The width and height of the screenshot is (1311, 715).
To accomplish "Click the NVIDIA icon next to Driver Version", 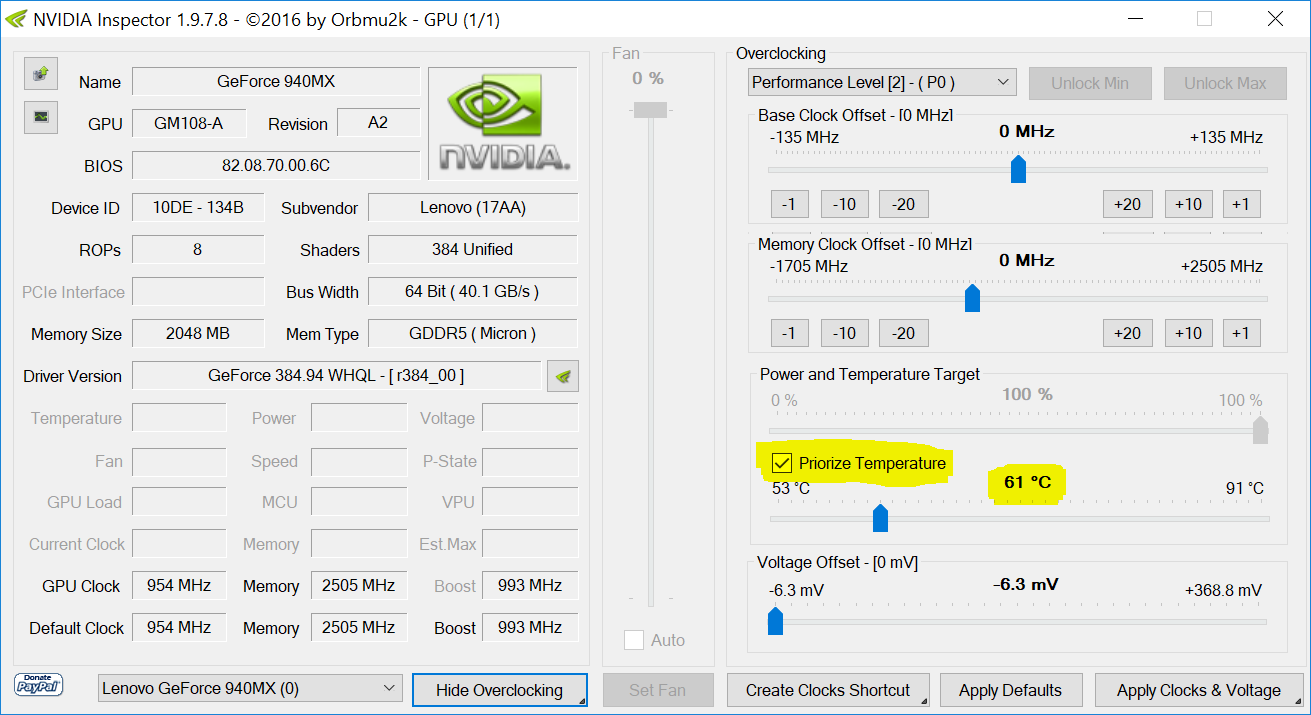I will click(x=563, y=376).
